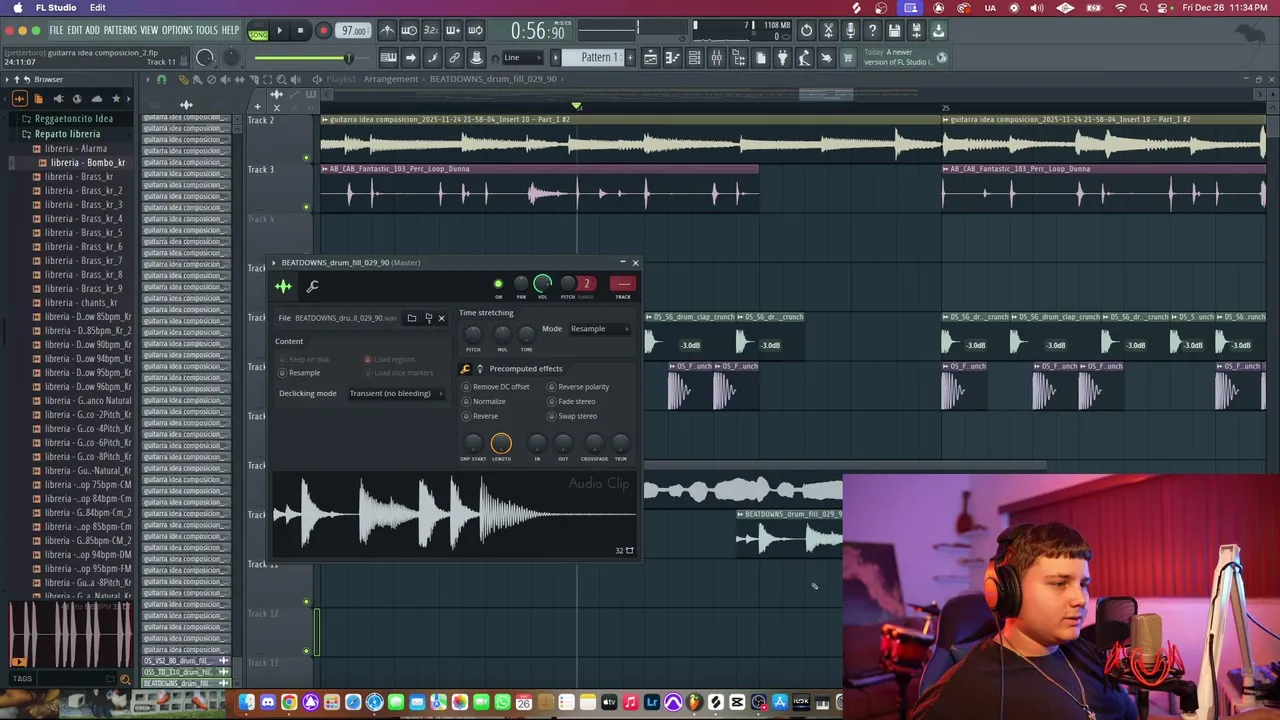Remove loaded sample with X icon next to file
This screenshot has height=720, width=1280.
(x=442, y=318)
